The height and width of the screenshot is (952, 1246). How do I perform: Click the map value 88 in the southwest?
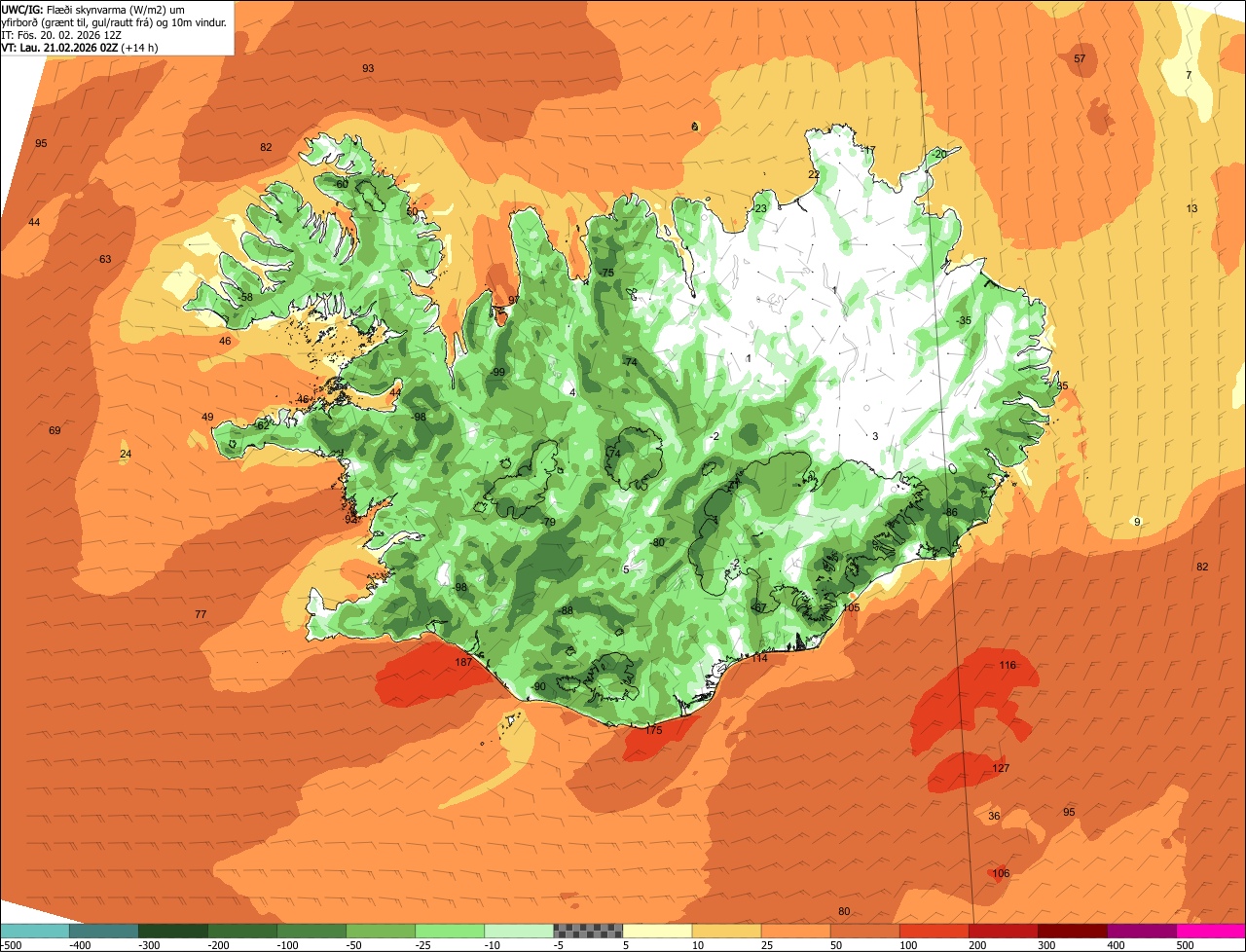tap(568, 610)
